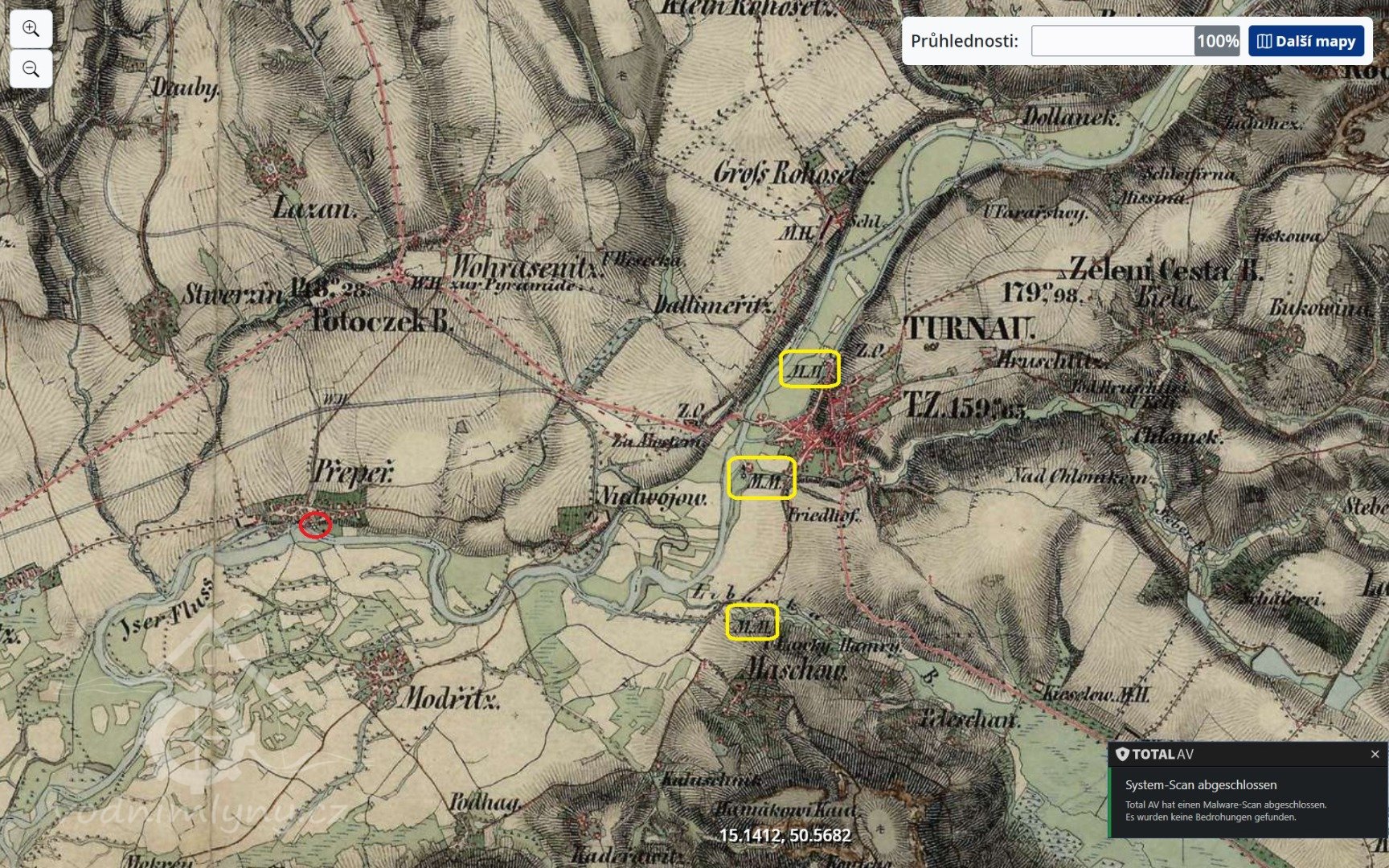Select the yellow mill marker north of Turnau
This screenshot has height=868, width=1389.
(809, 369)
